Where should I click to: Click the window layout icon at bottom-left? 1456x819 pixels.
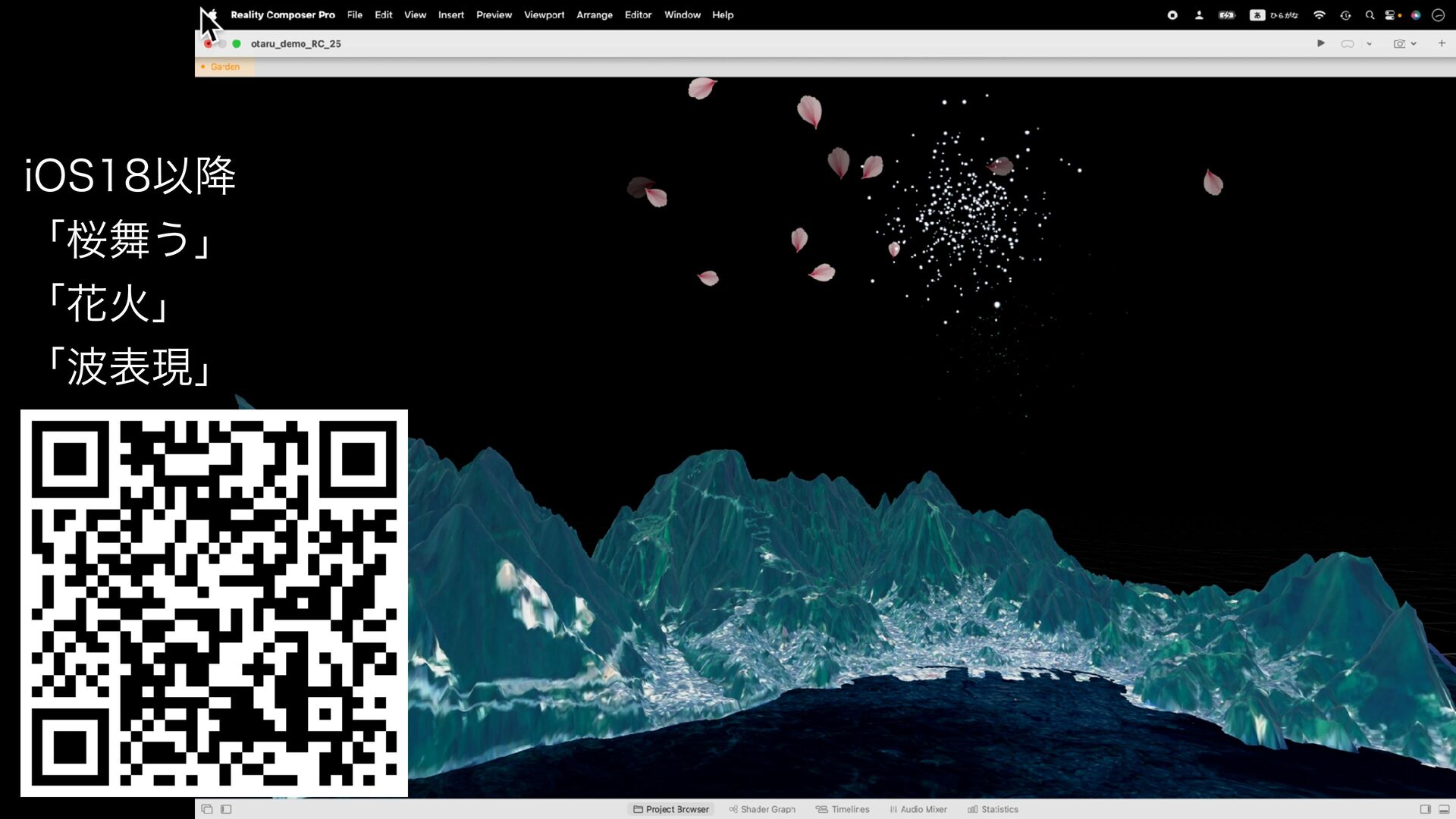(x=207, y=809)
